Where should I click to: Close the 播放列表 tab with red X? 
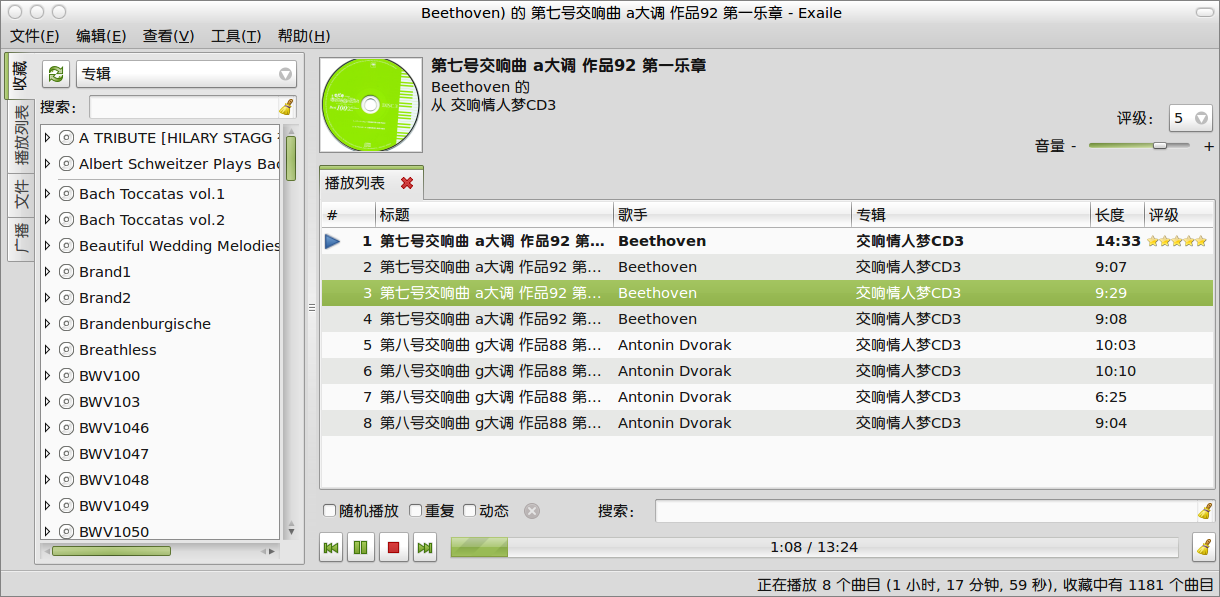pyautogui.click(x=407, y=183)
